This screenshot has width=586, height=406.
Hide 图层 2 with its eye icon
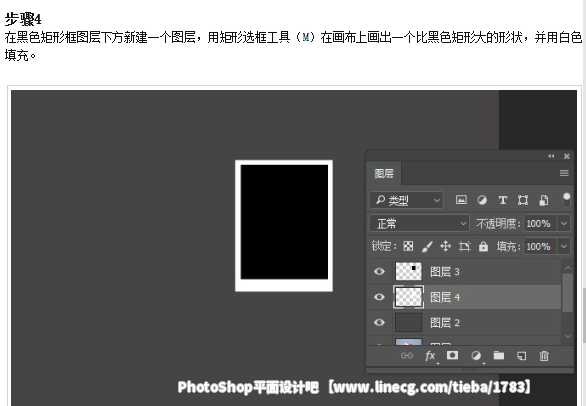click(379, 322)
